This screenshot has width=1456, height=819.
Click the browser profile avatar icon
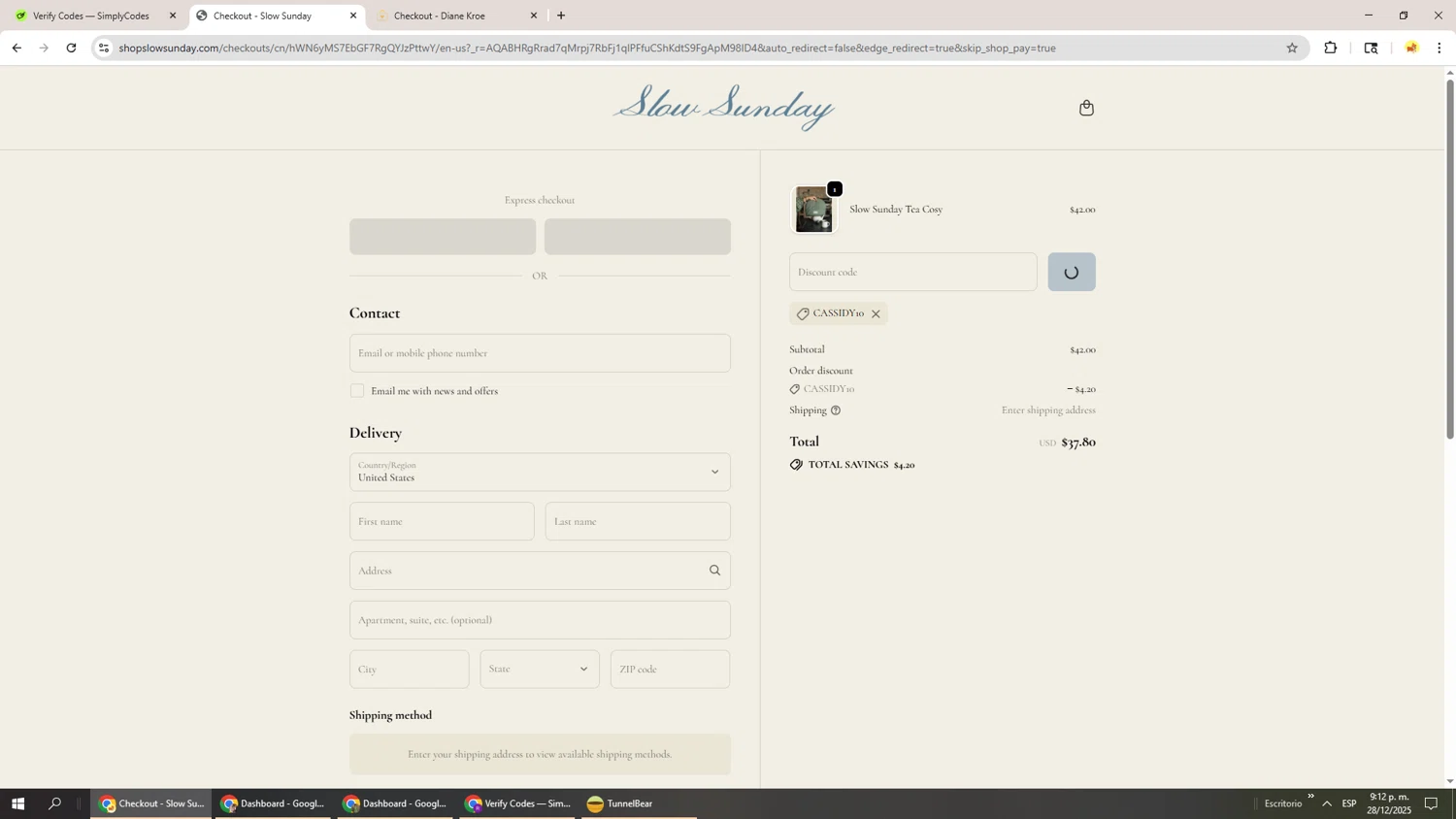click(x=1411, y=48)
